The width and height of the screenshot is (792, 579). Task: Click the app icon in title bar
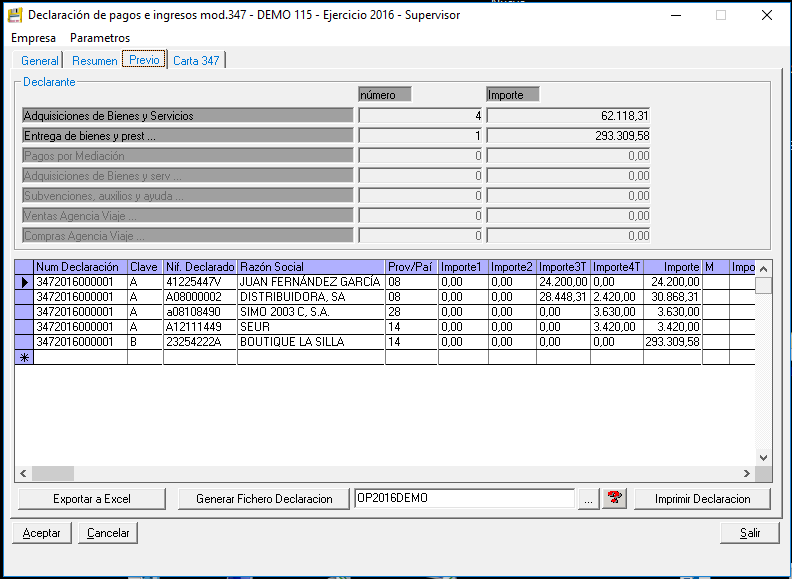[x=15, y=15]
